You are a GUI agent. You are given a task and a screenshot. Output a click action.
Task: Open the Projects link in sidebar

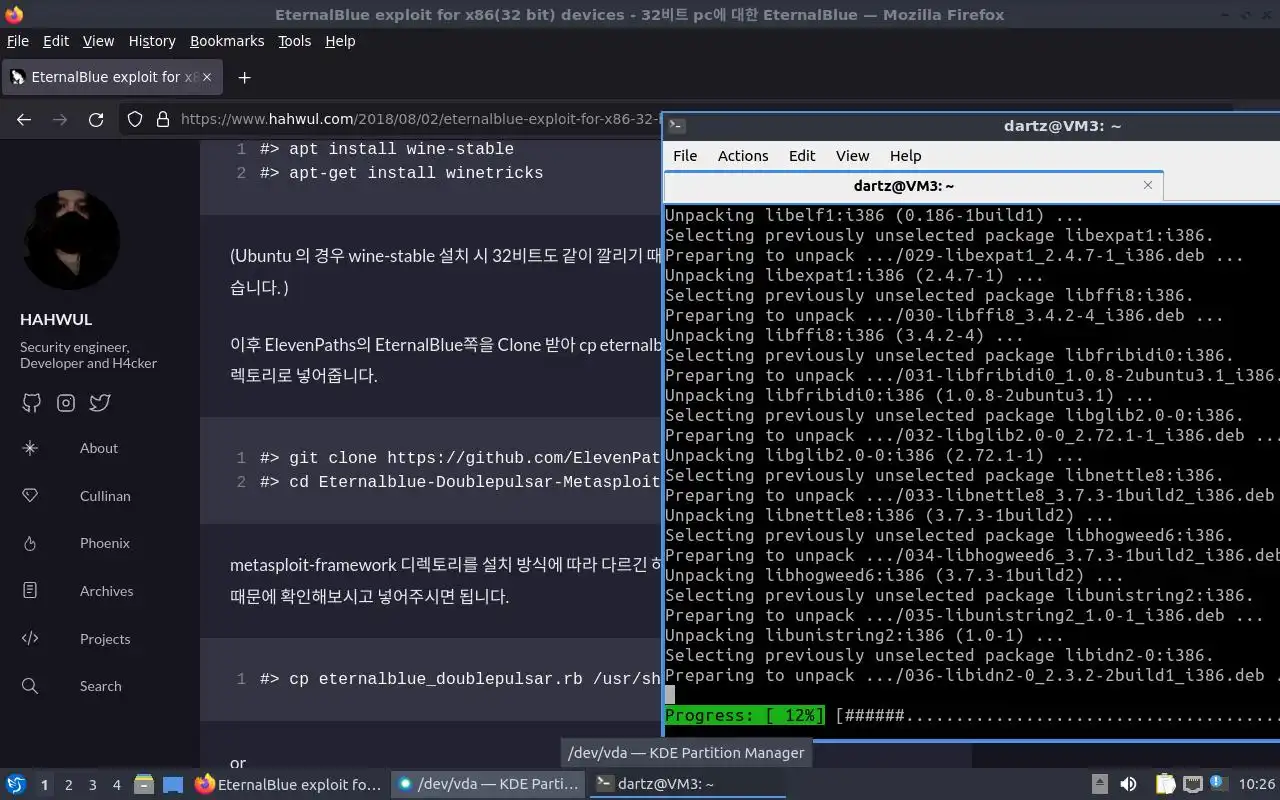105,639
